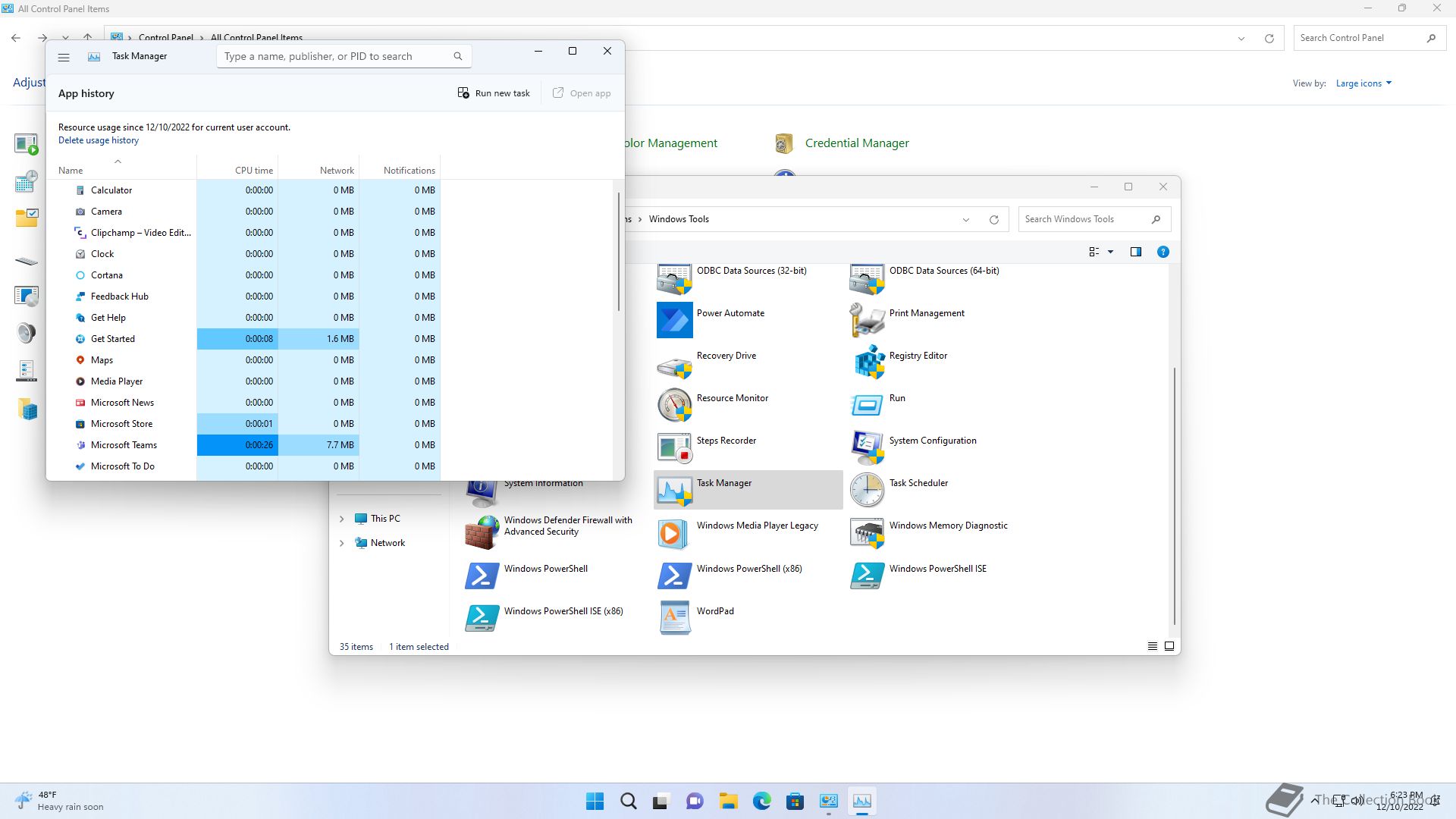Refresh the Control Panel window
The image size is (1456, 819).
coord(1269,39)
